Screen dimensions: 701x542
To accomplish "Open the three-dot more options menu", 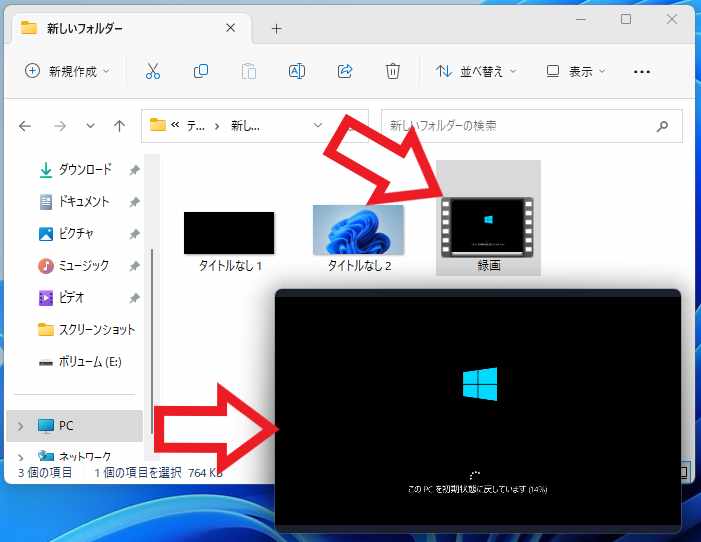I will coord(642,72).
